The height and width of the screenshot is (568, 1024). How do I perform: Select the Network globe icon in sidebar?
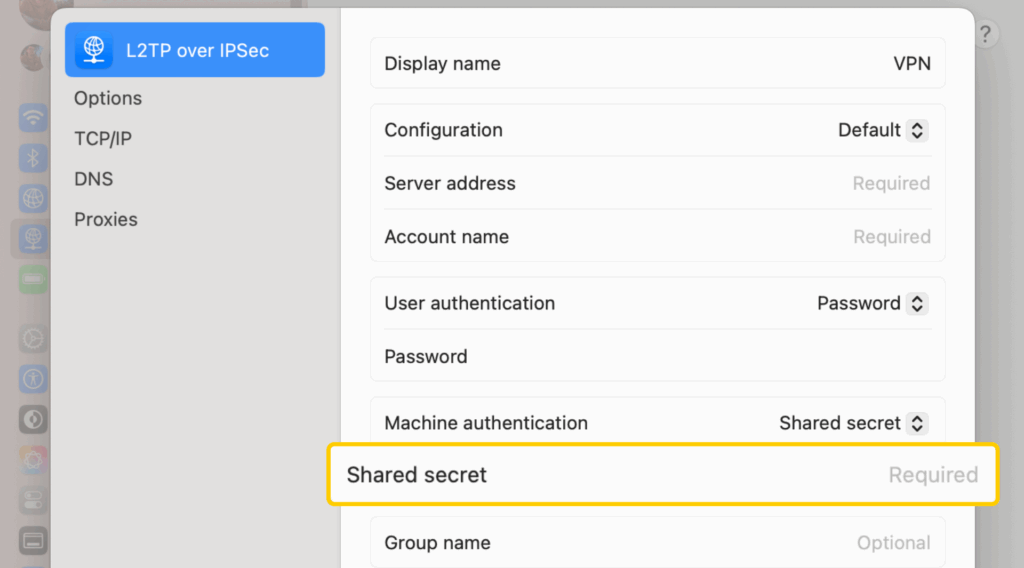click(34, 198)
